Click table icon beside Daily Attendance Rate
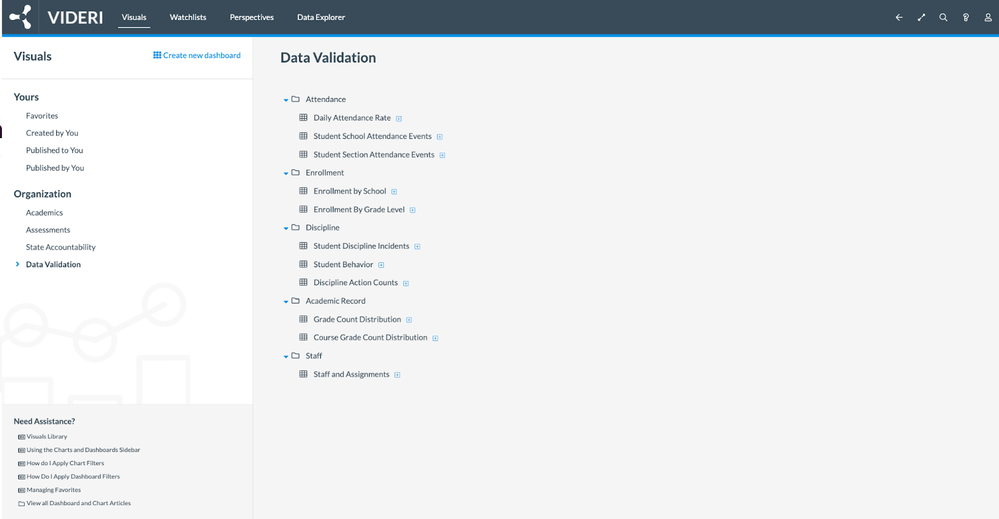Viewport: 999px width, 519px height. click(303, 118)
